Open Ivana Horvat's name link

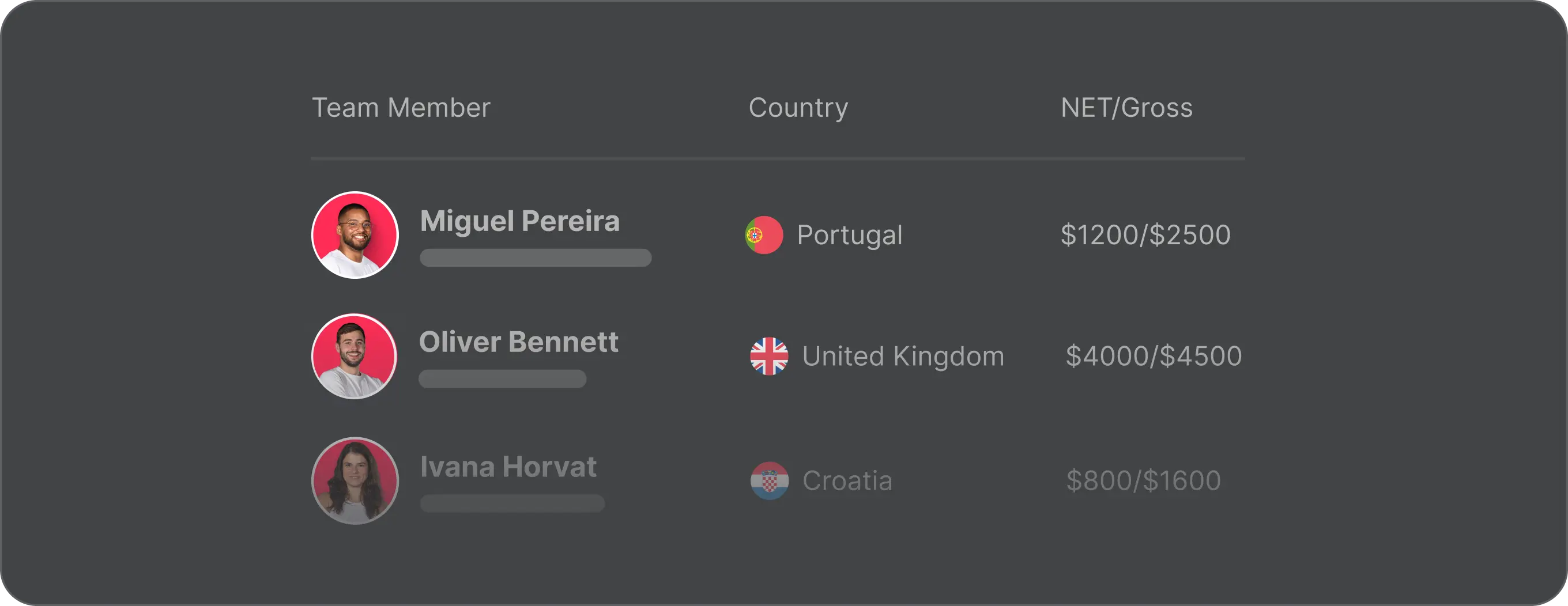point(508,467)
